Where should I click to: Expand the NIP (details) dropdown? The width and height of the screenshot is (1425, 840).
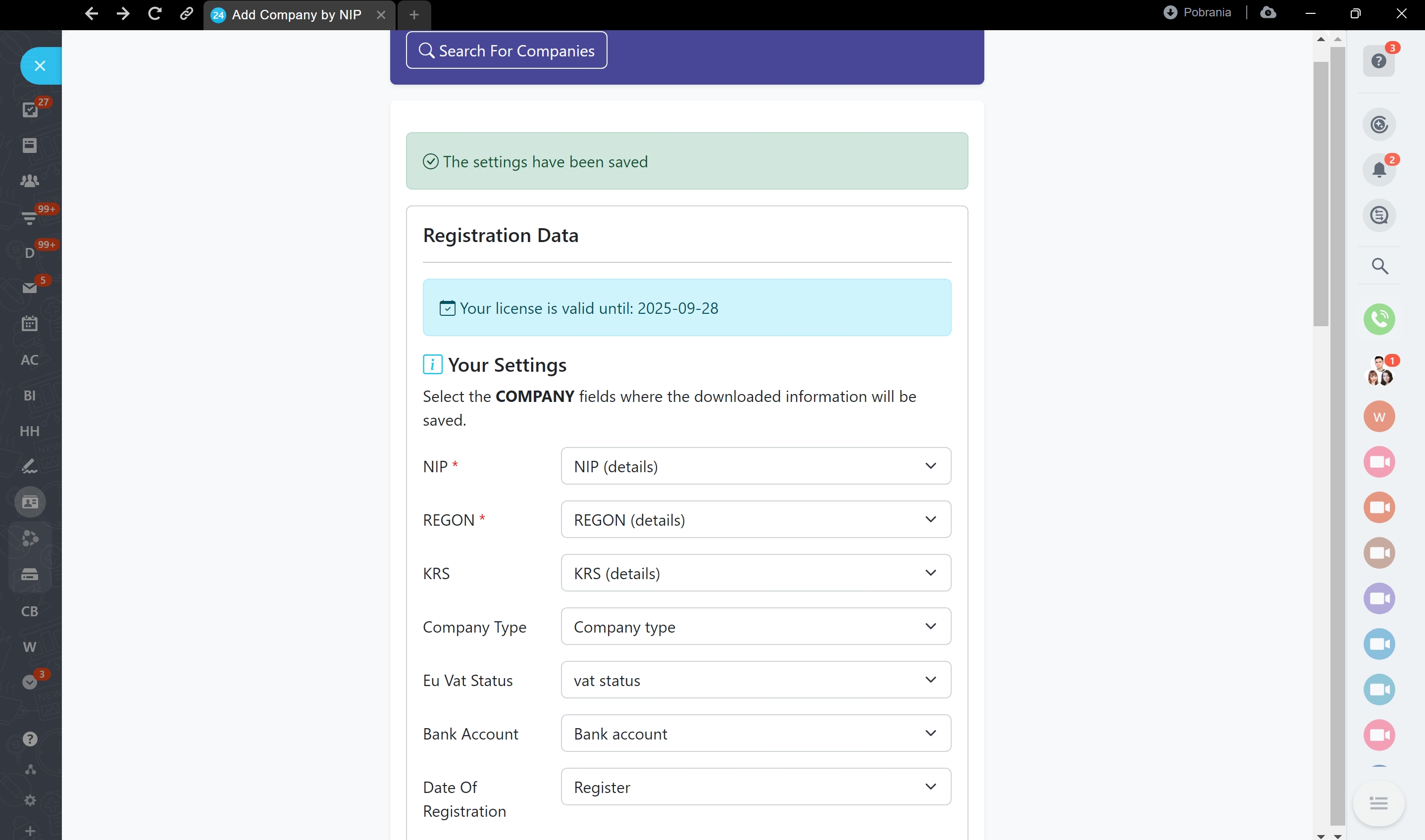755,466
